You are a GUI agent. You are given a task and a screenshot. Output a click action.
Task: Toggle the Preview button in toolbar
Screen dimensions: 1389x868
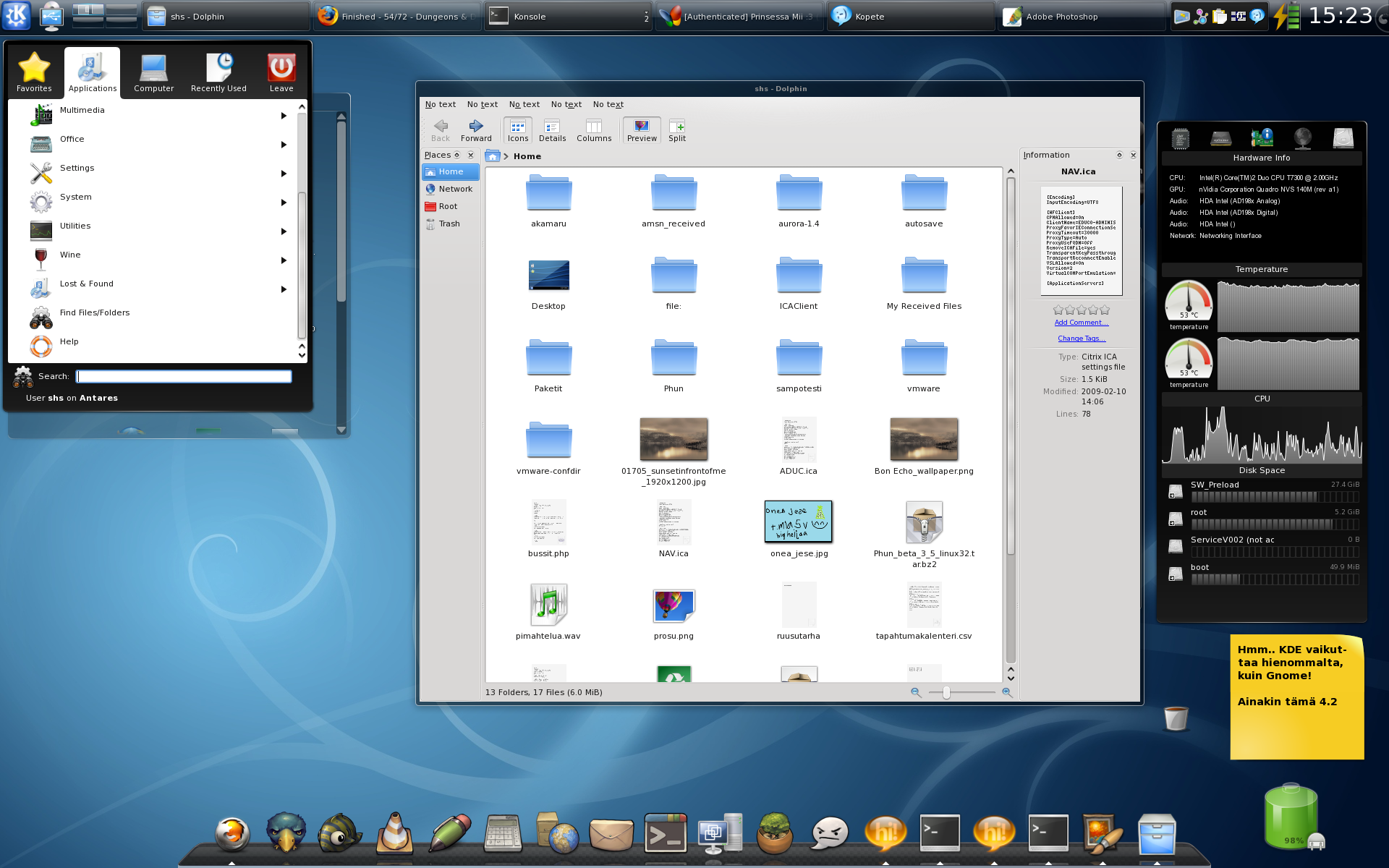coord(642,130)
